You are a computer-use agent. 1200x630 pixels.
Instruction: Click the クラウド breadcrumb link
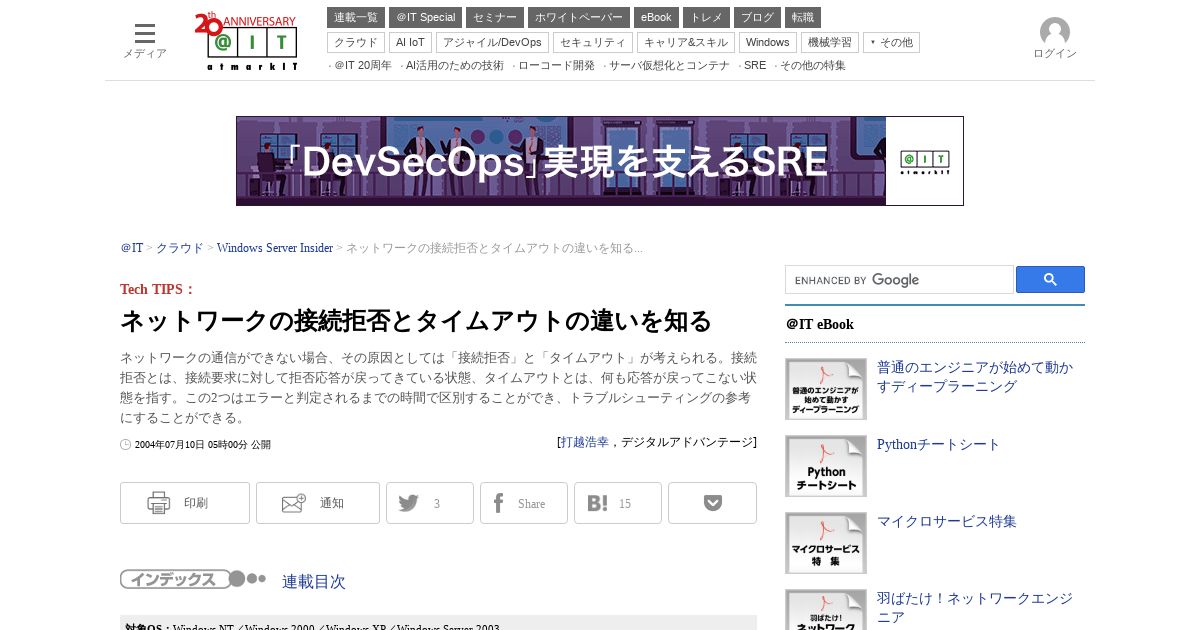click(x=180, y=248)
